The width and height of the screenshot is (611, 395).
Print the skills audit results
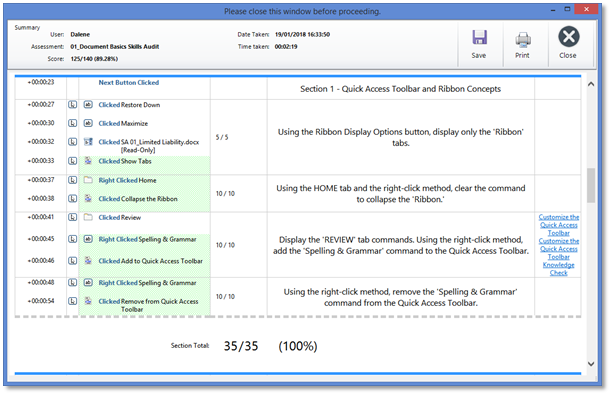tap(522, 44)
